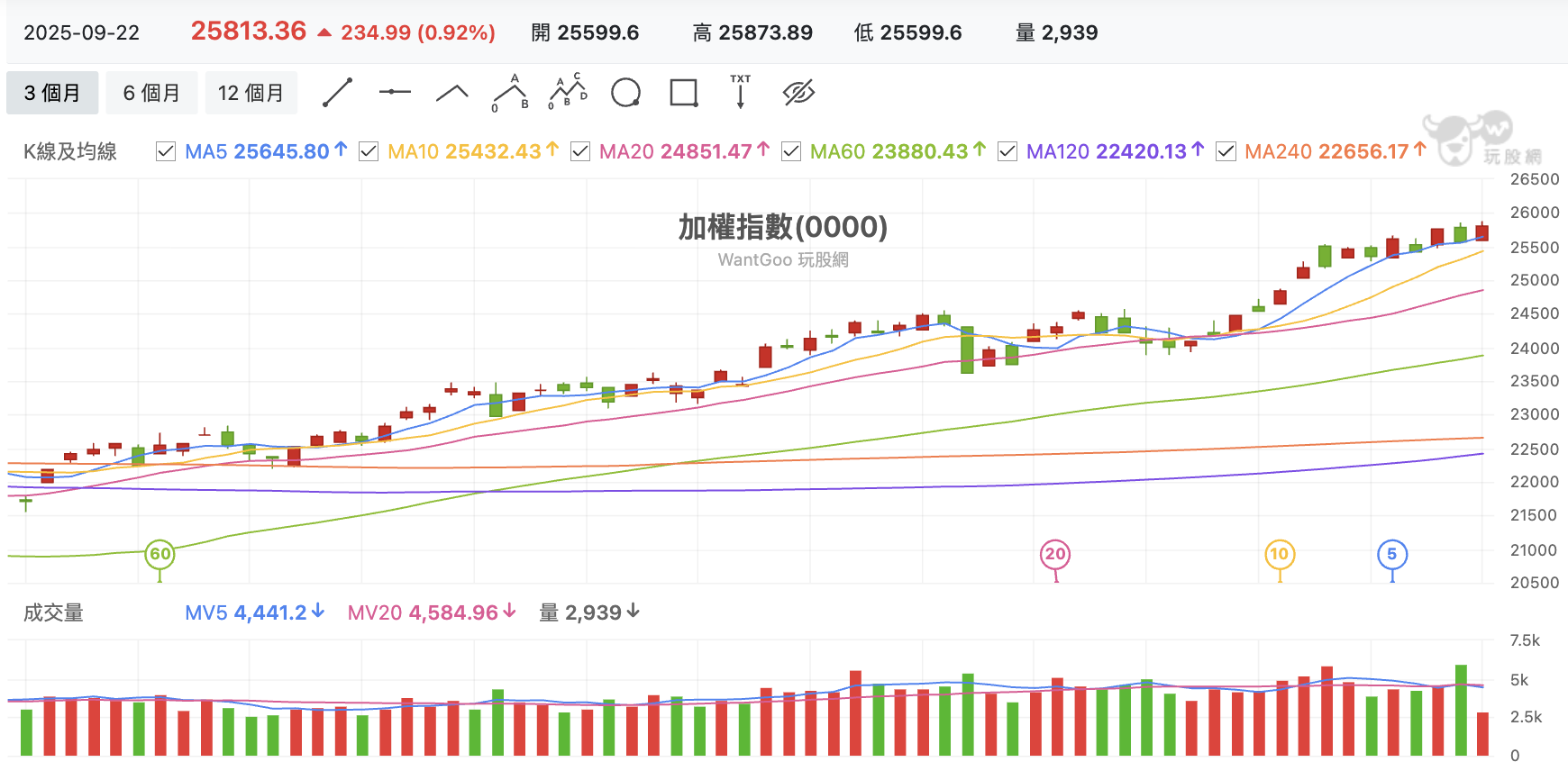Toggle drawings visibility eye icon
Screen dimensions: 1568x771
(798, 93)
